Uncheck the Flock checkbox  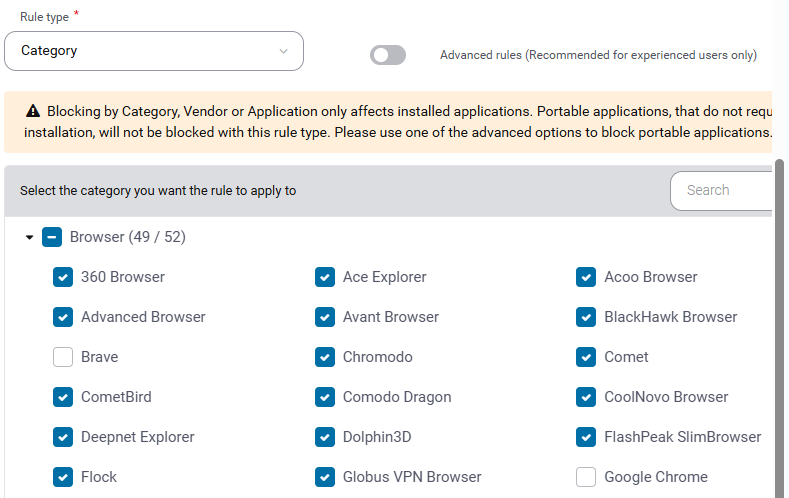tap(63, 477)
